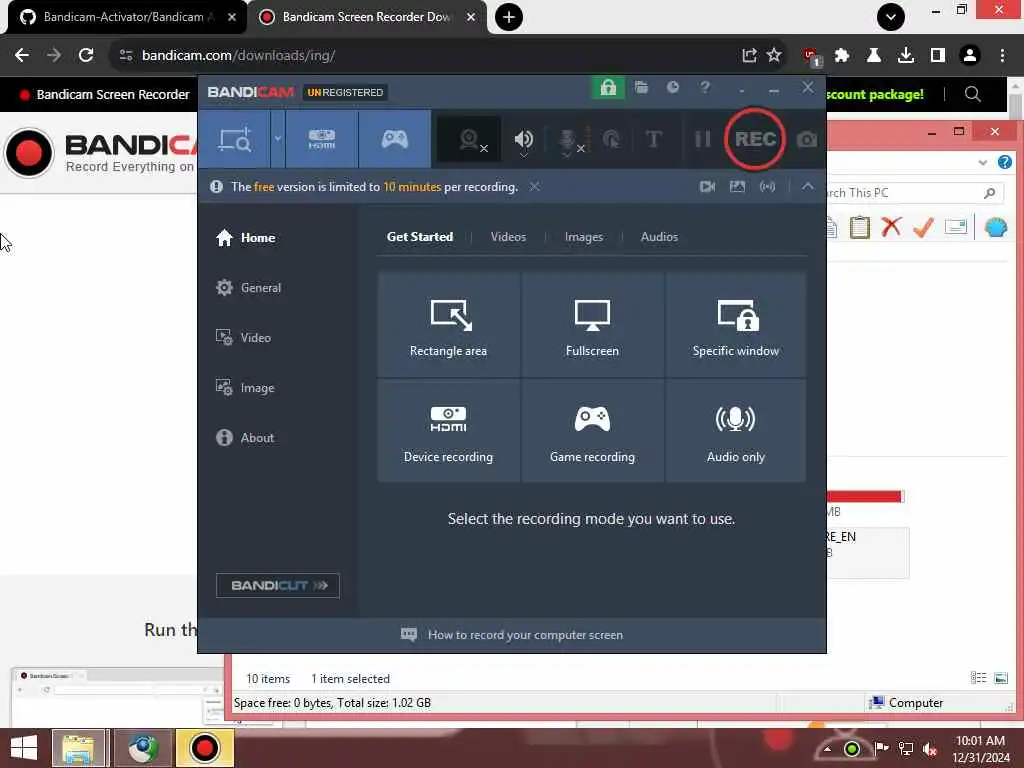The image size is (1024, 768).
Task: Toggle the webcam overlay icon
Action: (470, 139)
